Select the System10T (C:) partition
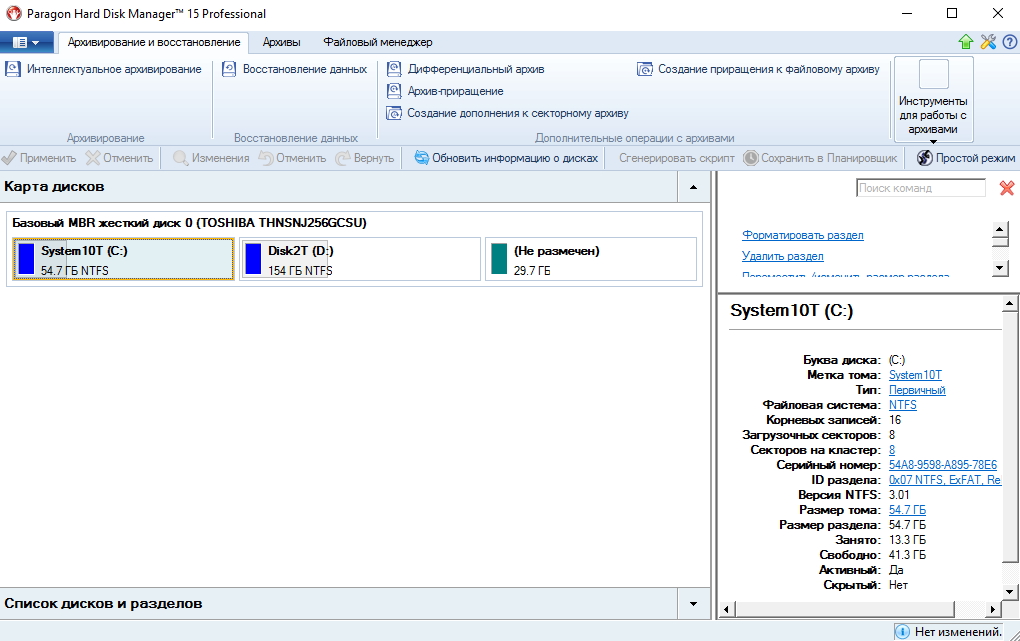 click(x=123, y=259)
